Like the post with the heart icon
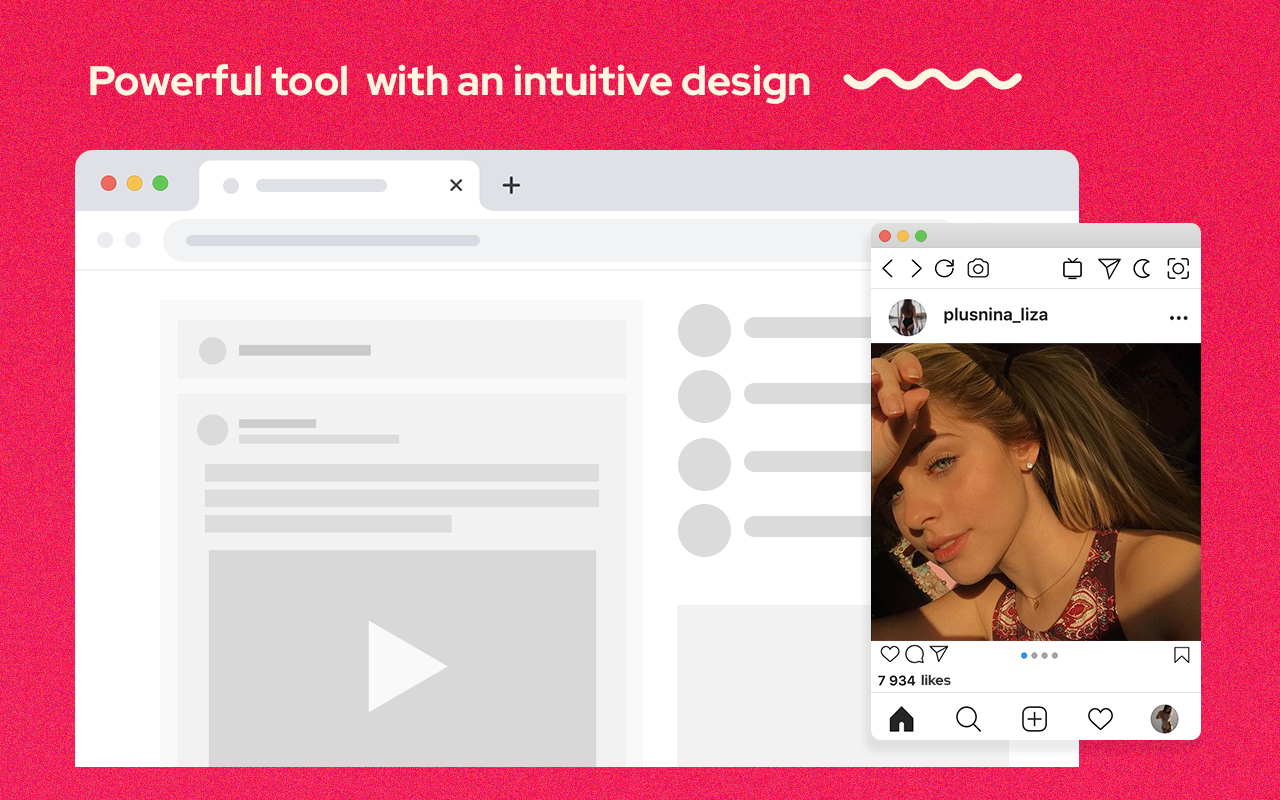Screen dimensions: 1280x800 pyautogui.click(x=890, y=654)
